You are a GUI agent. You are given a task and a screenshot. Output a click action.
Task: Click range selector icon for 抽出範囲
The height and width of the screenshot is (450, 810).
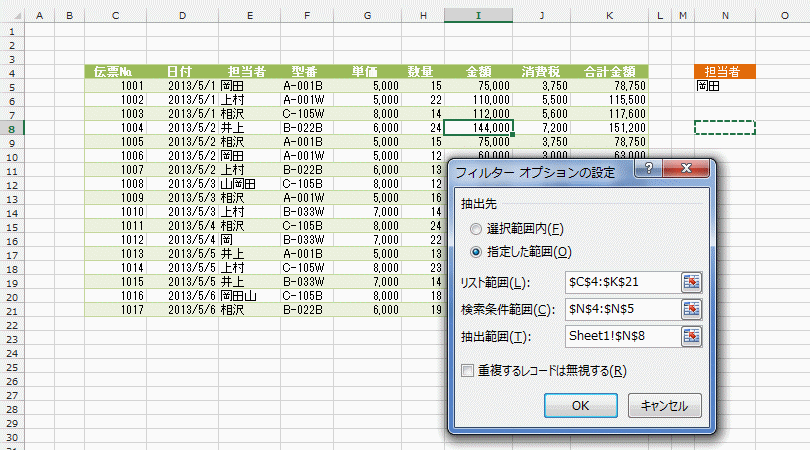(x=691, y=336)
